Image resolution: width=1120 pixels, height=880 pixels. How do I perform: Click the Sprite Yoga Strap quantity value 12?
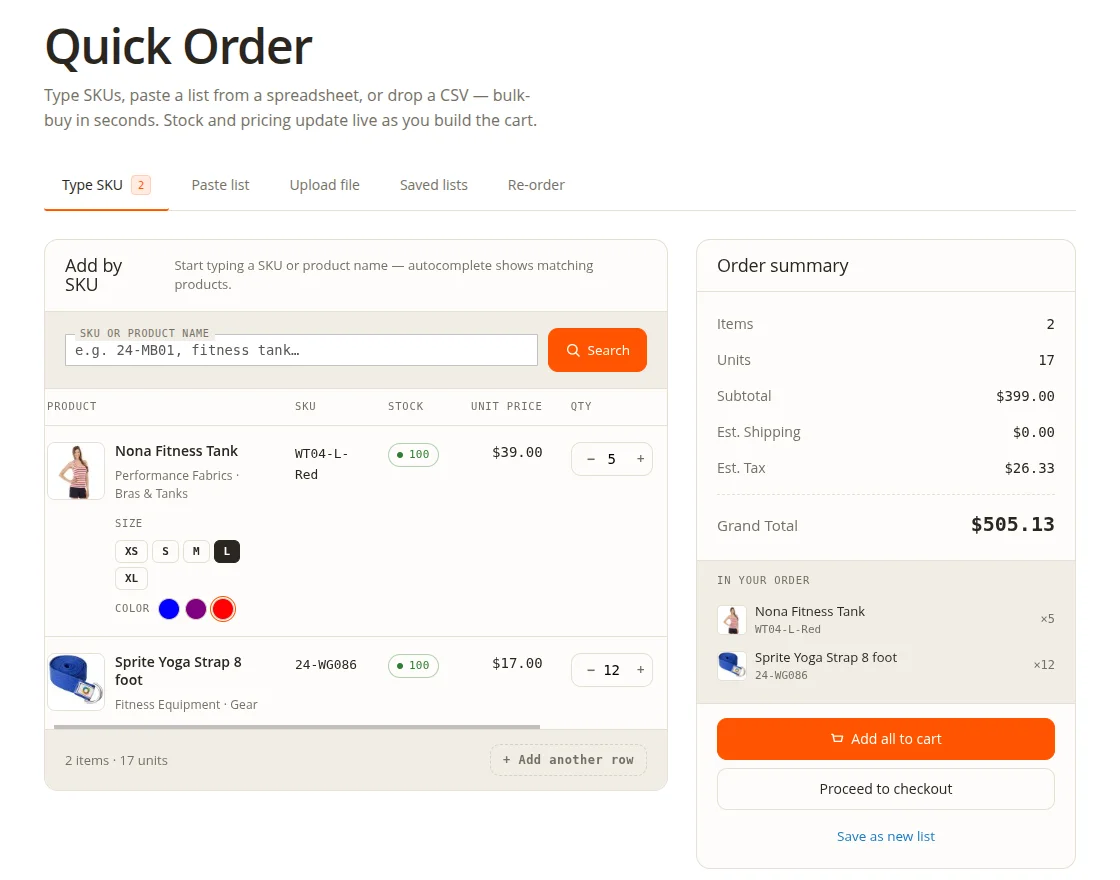(x=611, y=670)
